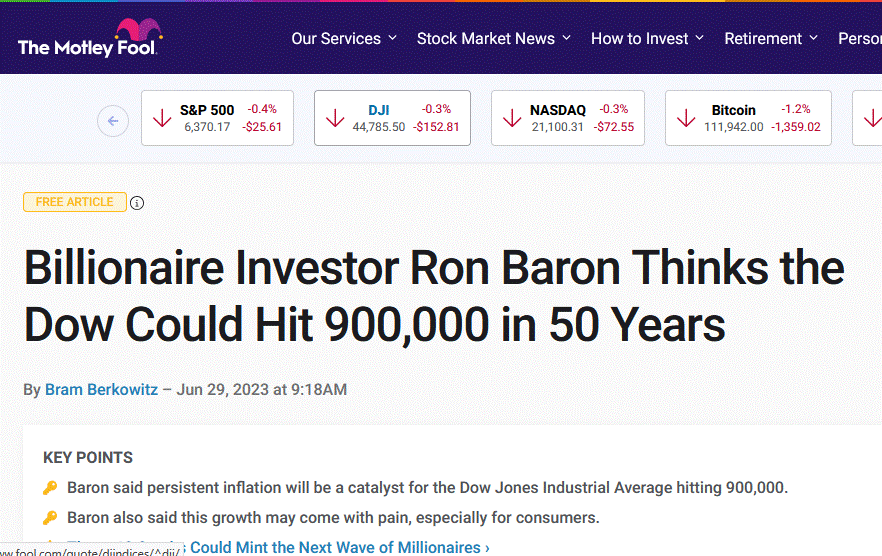Click the article headline about Ron Baron
The image size is (882, 556).
coord(434,296)
